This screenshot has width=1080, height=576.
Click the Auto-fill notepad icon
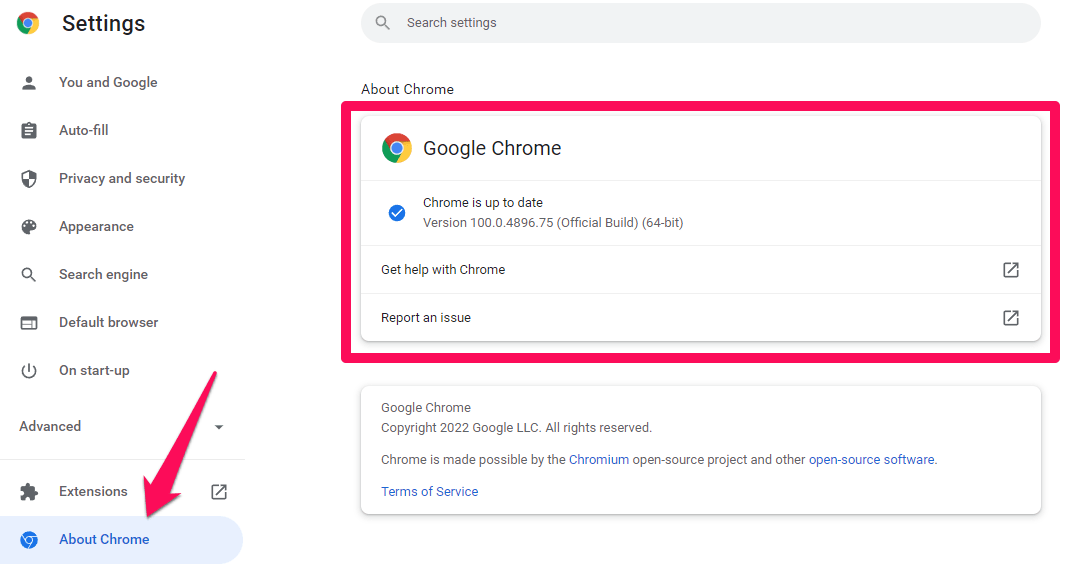coord(31,130)
